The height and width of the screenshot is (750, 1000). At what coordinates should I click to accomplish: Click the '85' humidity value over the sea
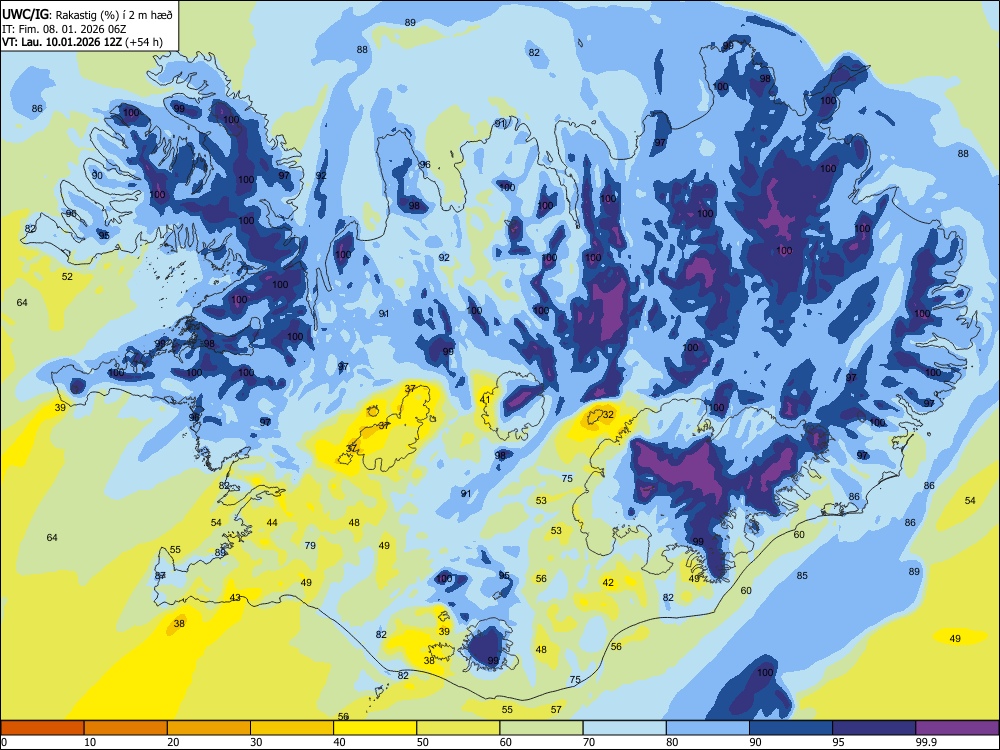tap(802, 575)
